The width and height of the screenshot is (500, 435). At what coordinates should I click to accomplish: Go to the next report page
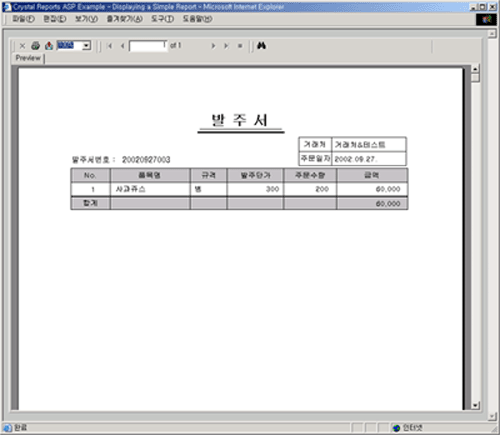pos(213,46)
